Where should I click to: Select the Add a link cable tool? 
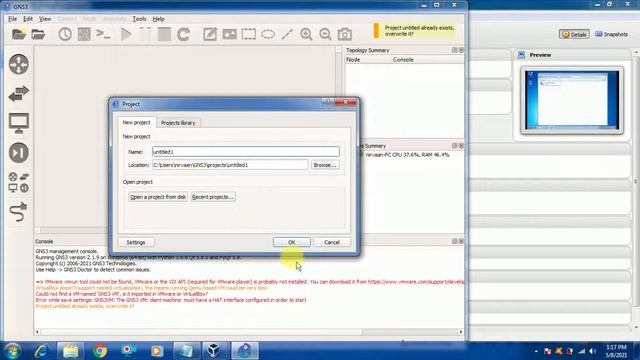(x=19, y=212)
